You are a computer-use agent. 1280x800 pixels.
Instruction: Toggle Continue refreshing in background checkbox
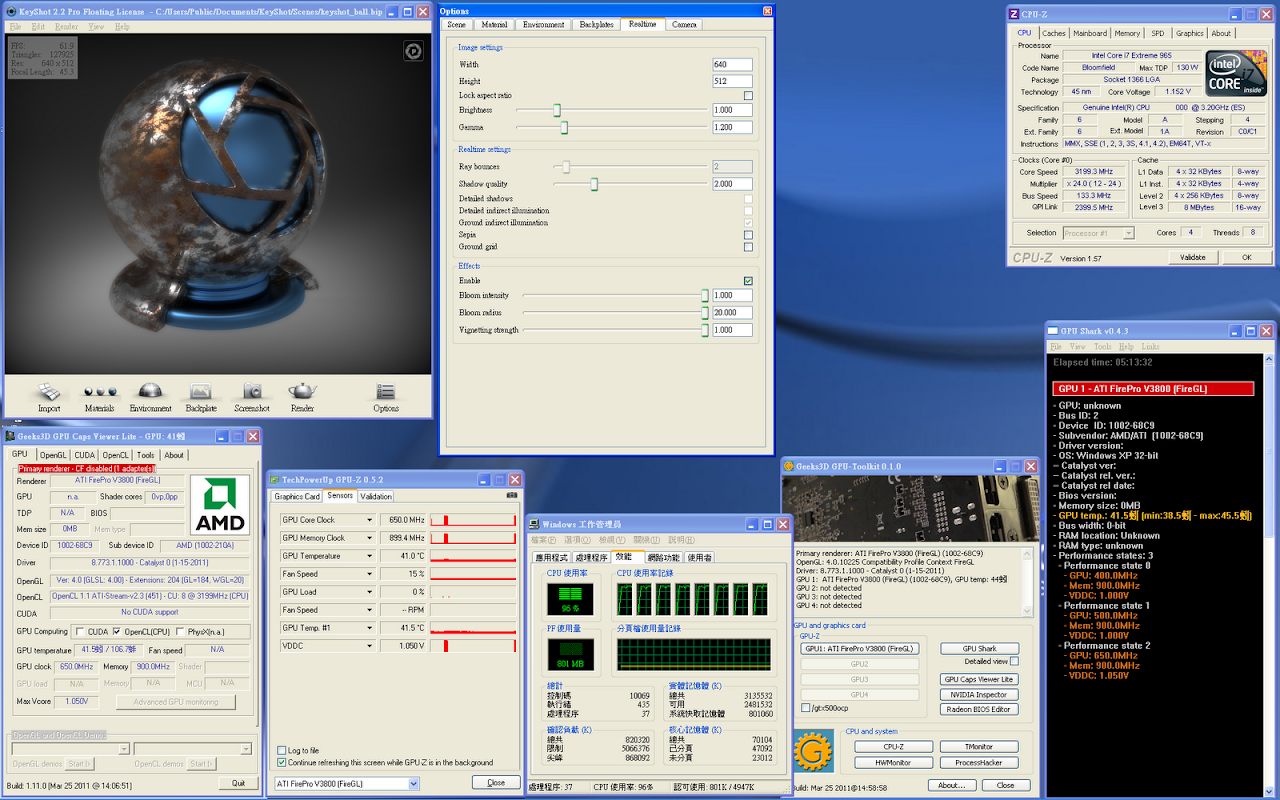coord(281,762)
